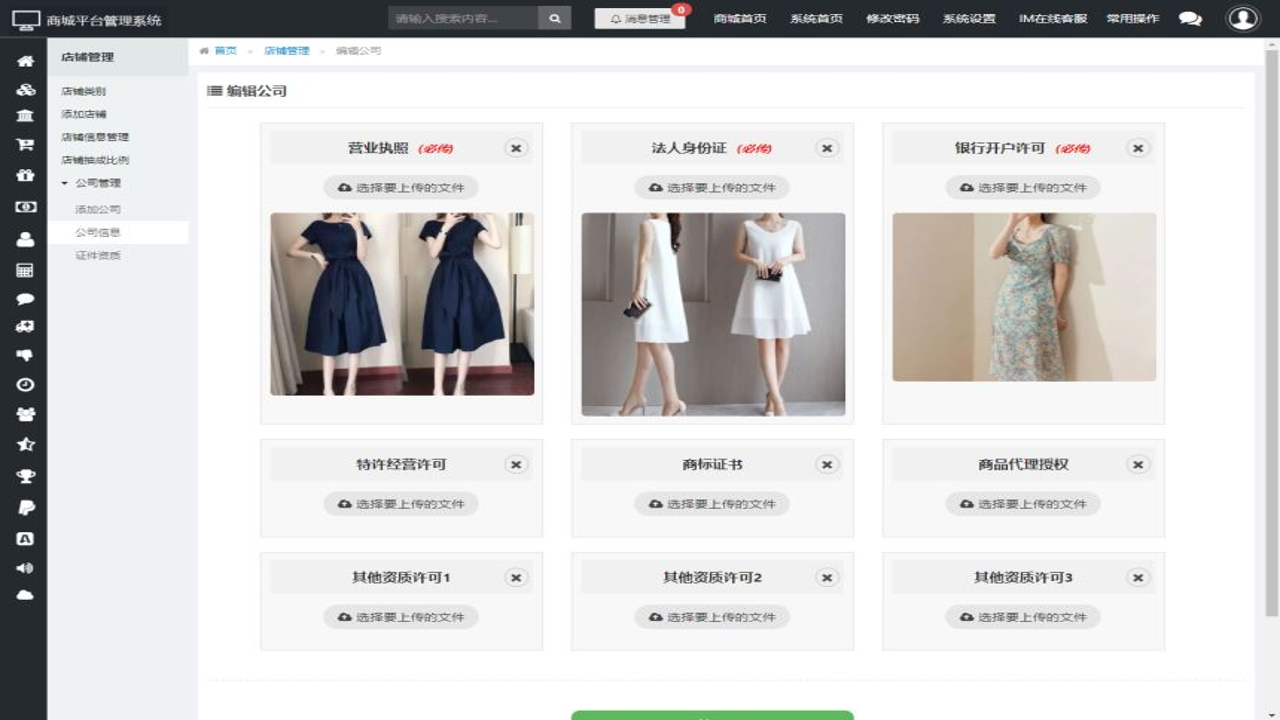
Task: Click the calculator icon in sidebar
Action: [x=25, y=270]
